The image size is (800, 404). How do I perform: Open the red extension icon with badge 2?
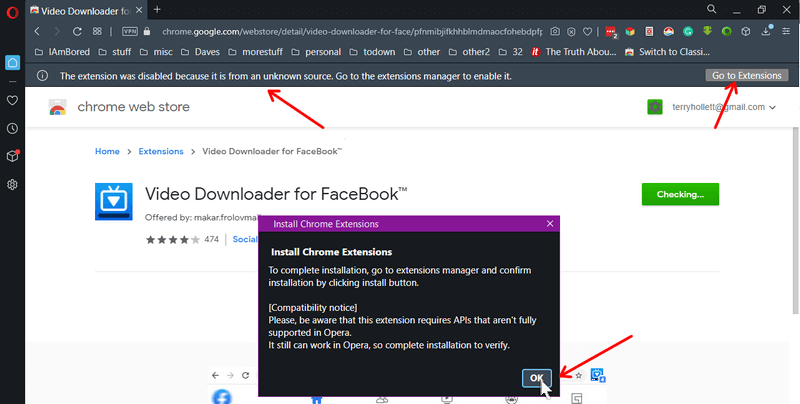(611, 32)
